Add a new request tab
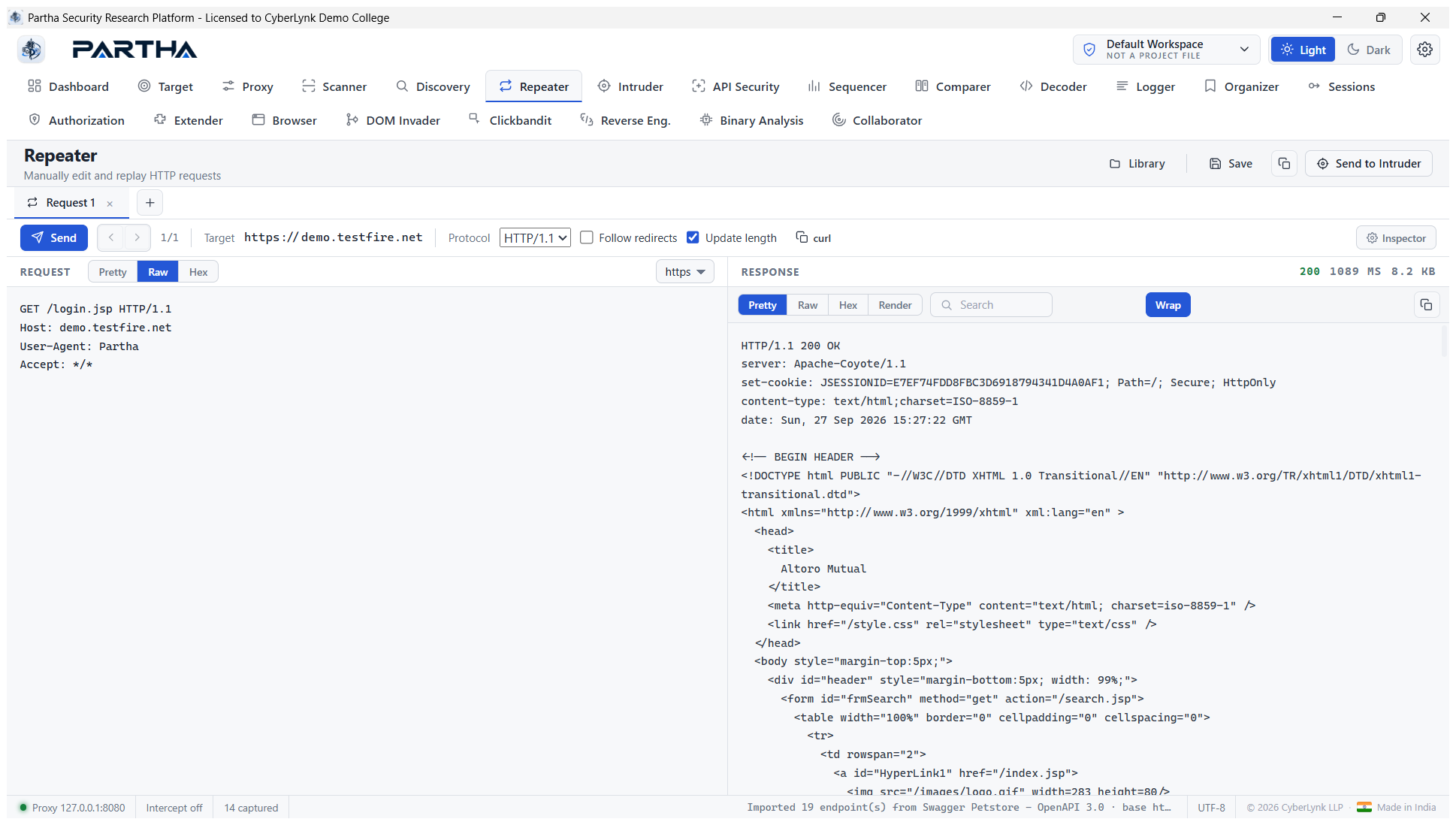Image resolution: width=1456 pixels, height=825 pixels. coord(150,203)
